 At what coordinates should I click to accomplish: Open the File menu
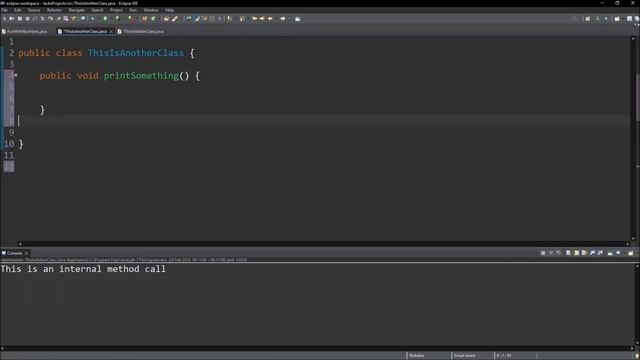click(x=4, y=10)
